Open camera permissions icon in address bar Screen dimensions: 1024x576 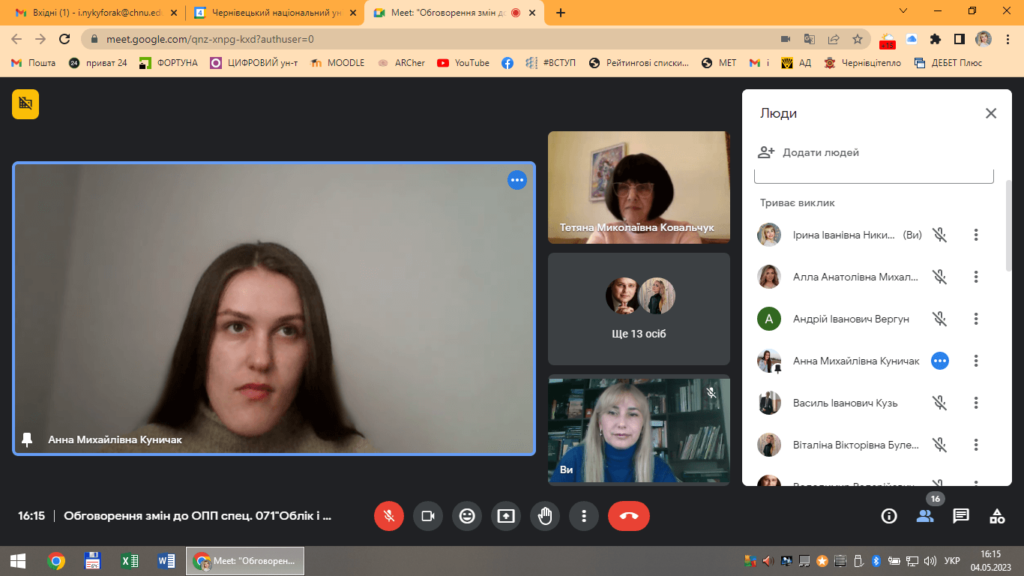click(785, 39)
